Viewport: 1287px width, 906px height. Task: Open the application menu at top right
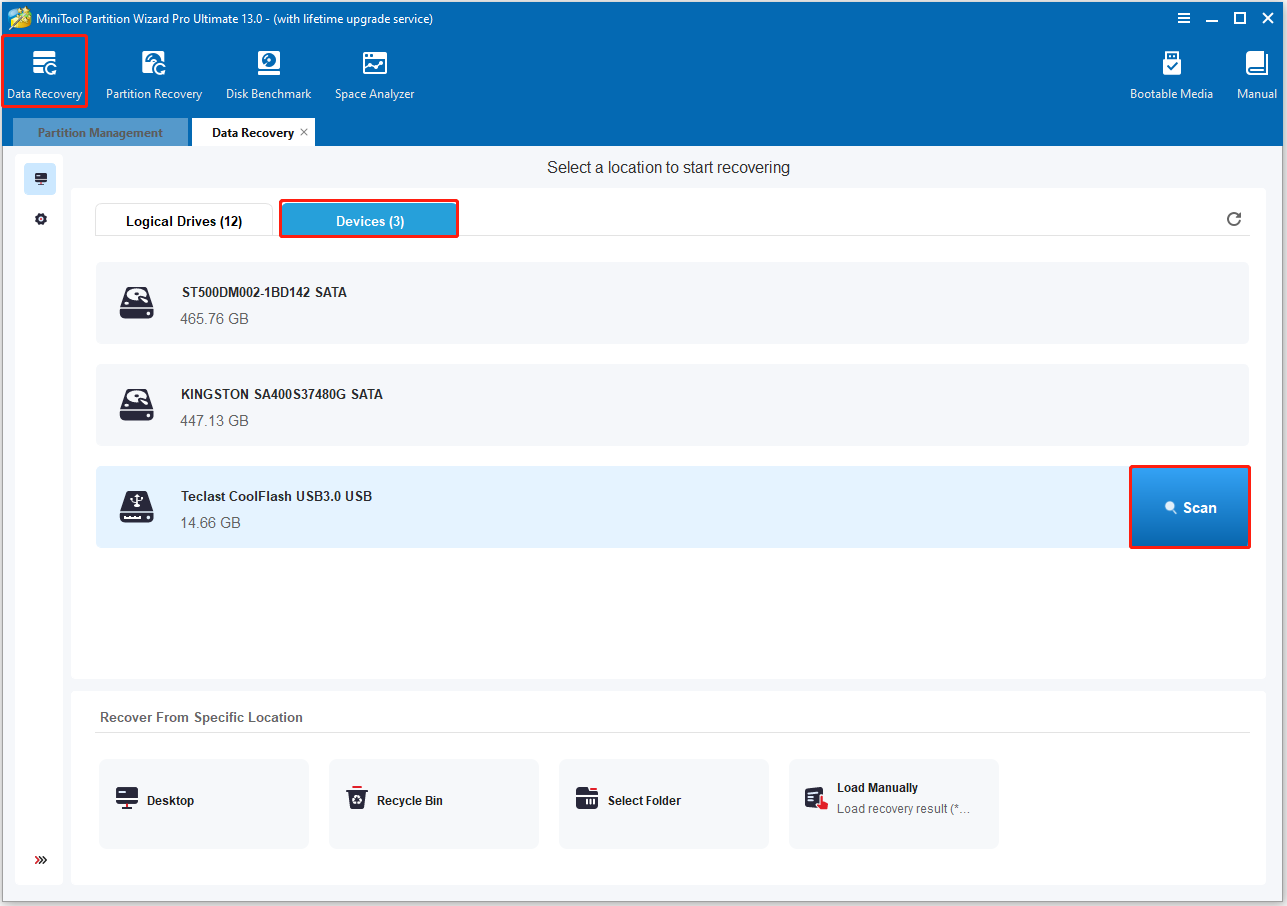point(1183,17)
